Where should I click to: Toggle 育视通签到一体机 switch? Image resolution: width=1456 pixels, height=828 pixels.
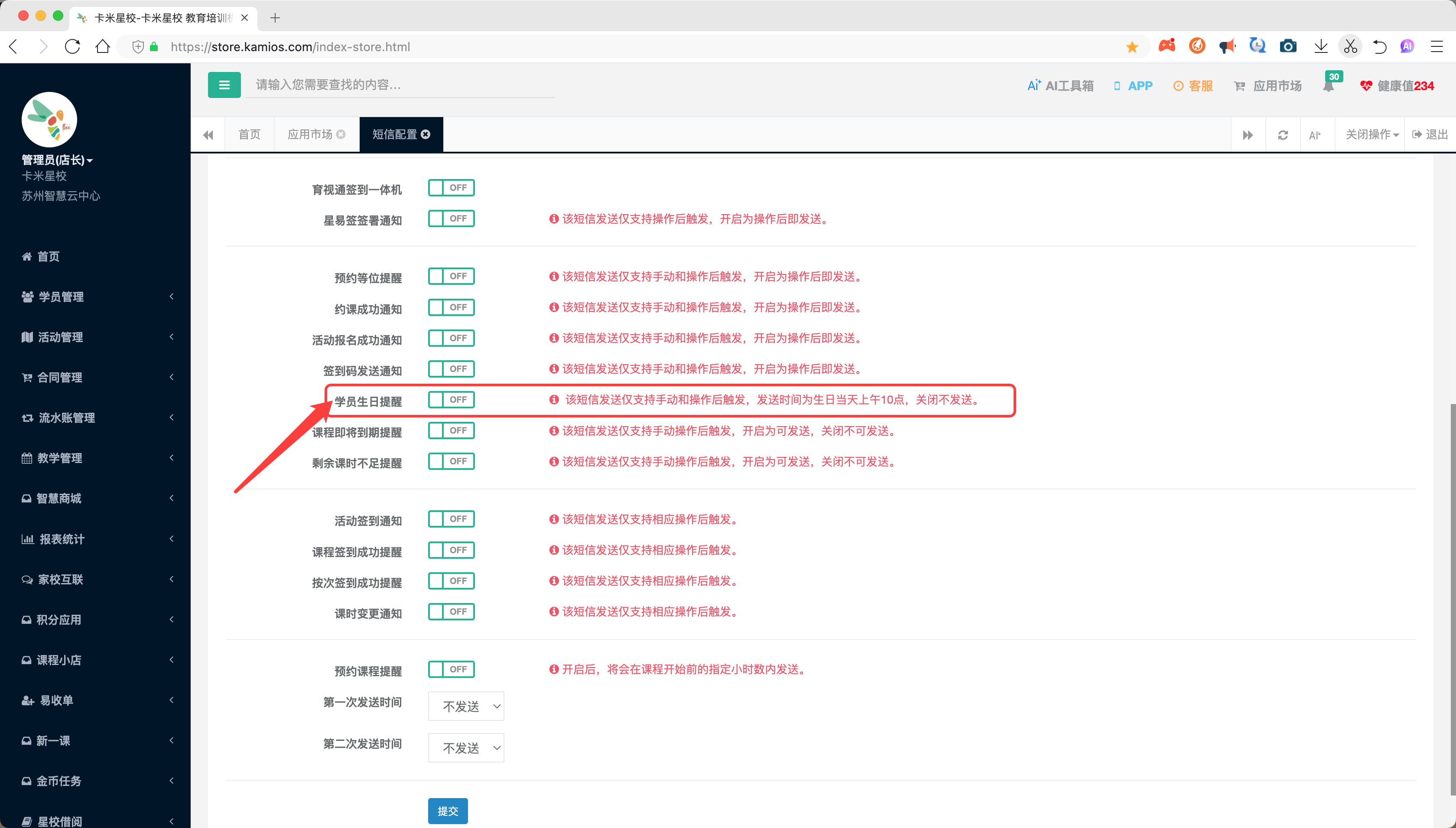click(451, 188)
